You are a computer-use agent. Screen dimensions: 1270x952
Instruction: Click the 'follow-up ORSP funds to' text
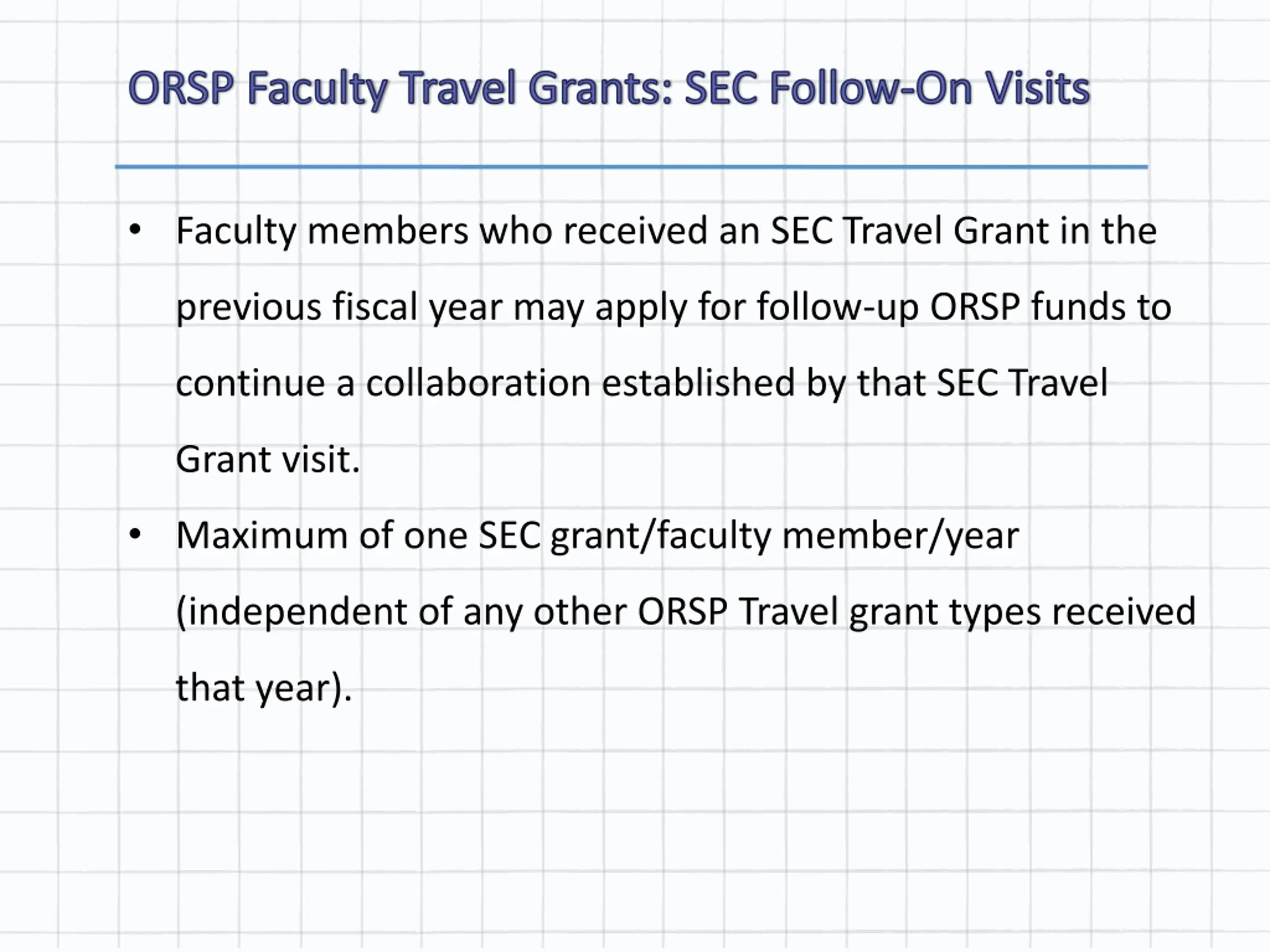pyautogui.click(x=964, y=307)
